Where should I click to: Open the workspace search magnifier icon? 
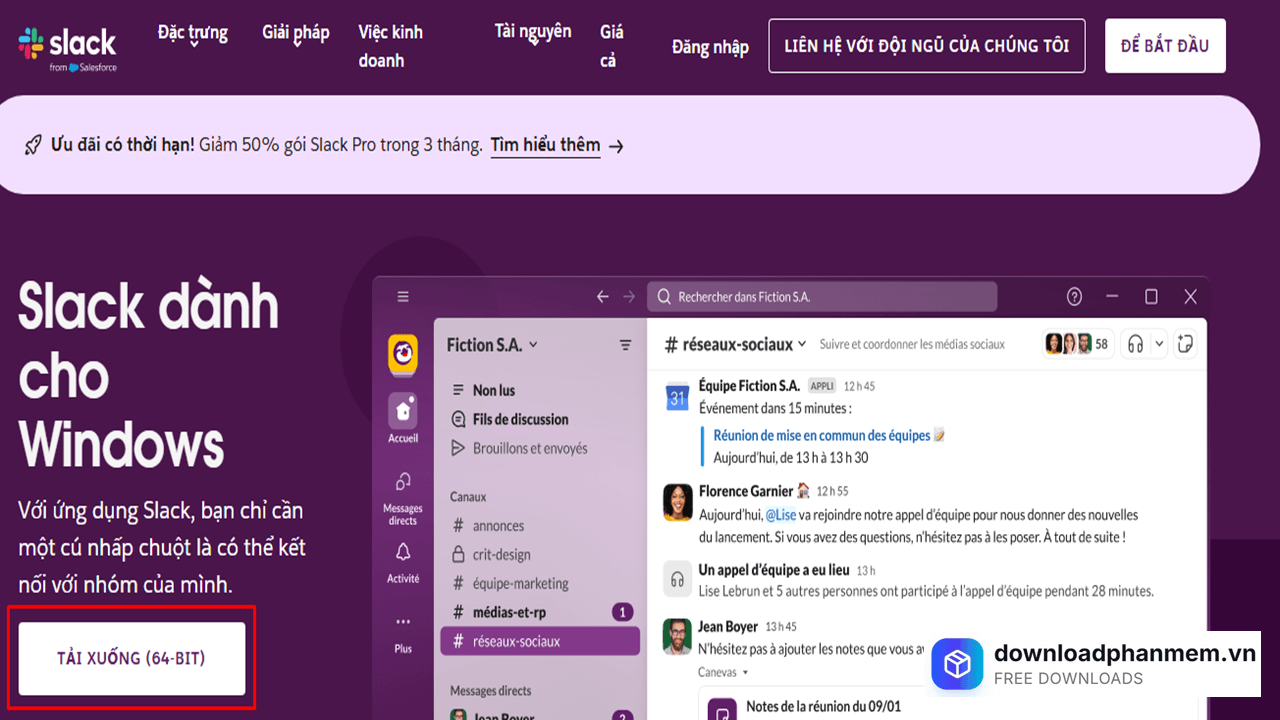663,296
